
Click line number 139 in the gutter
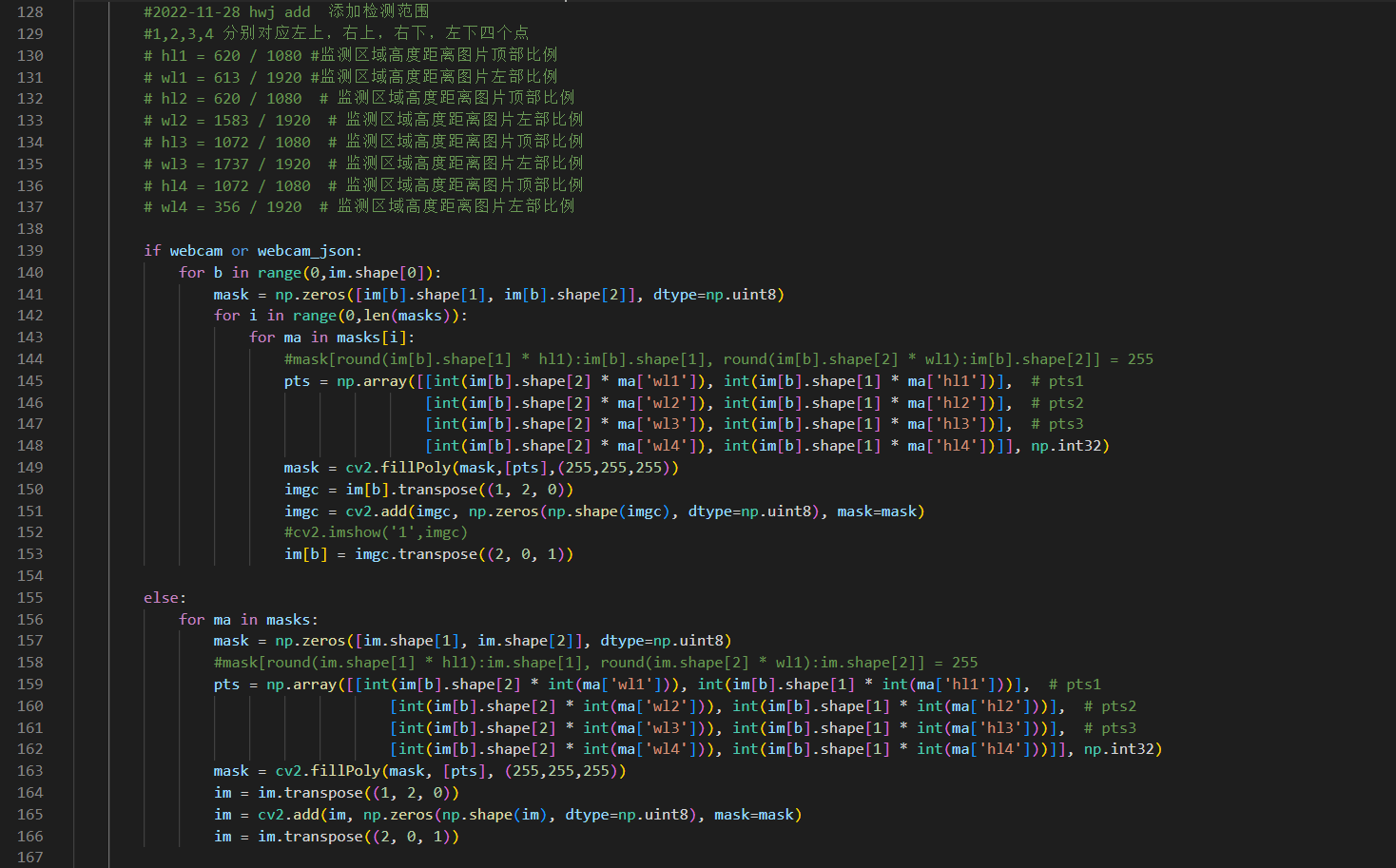click(30, 251)
